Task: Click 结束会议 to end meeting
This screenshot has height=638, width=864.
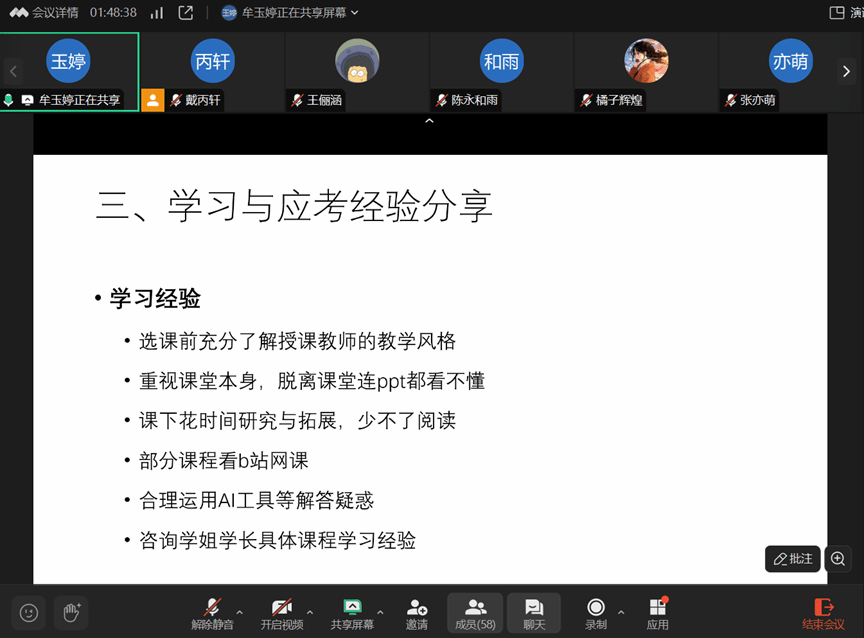Action: click(824, 612)
